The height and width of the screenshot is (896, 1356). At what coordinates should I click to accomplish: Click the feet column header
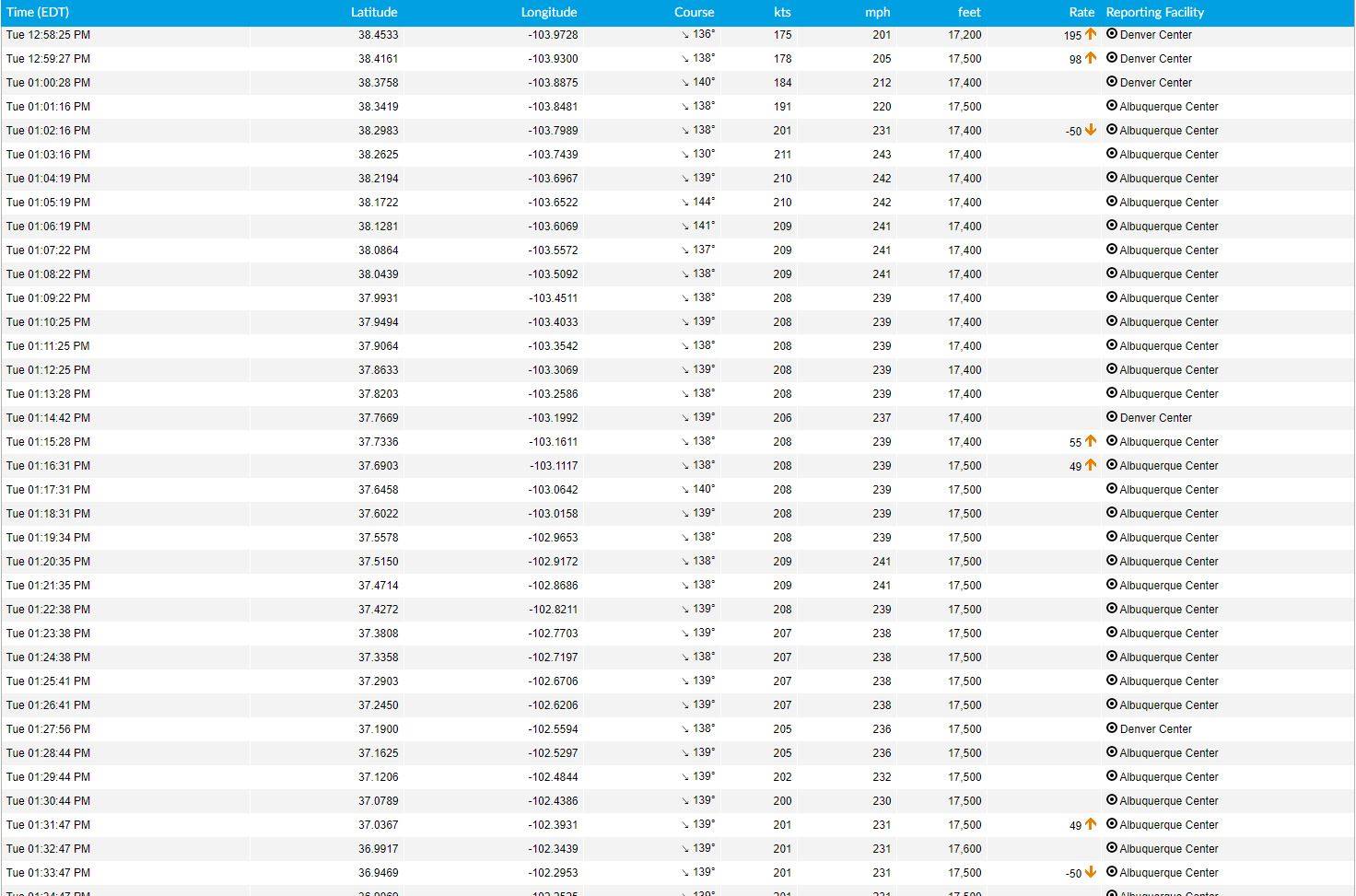(969, 12)
